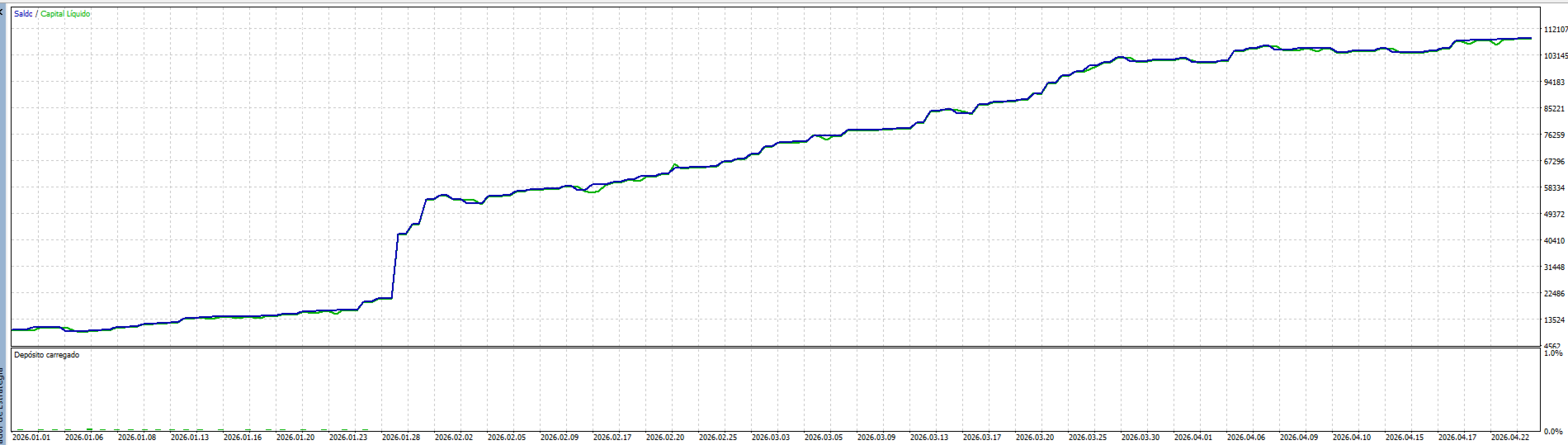Click the 85221 value on balance axis

(x=1555, y=109)
